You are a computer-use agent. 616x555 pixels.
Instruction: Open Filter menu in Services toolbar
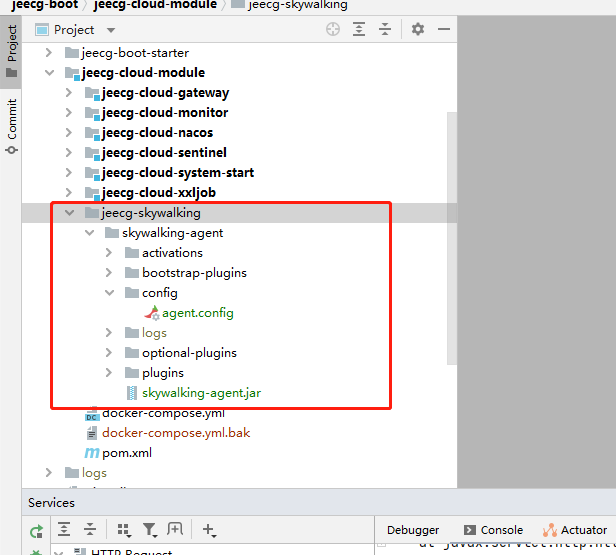(150, 530)
